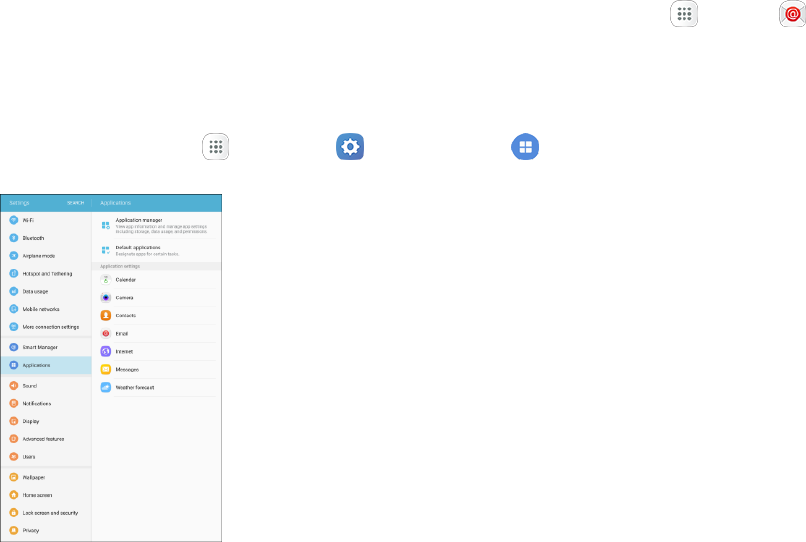Select Data usage in the sidebar

tap(46, 291)
